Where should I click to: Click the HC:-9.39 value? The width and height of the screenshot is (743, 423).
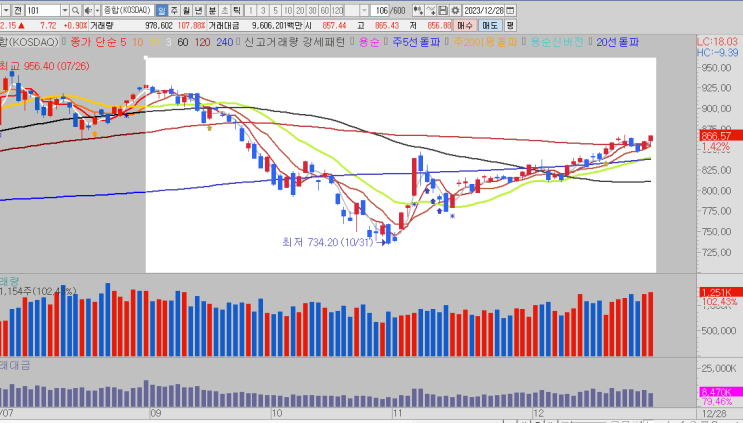coord(717,53)
